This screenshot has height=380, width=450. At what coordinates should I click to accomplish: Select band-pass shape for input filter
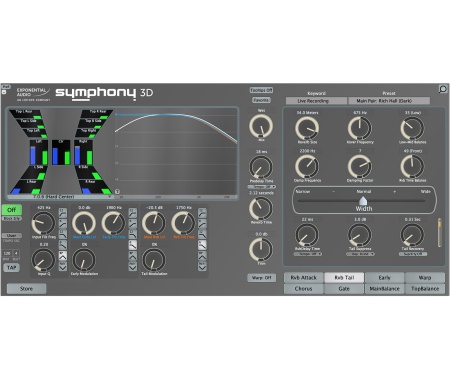63,256
